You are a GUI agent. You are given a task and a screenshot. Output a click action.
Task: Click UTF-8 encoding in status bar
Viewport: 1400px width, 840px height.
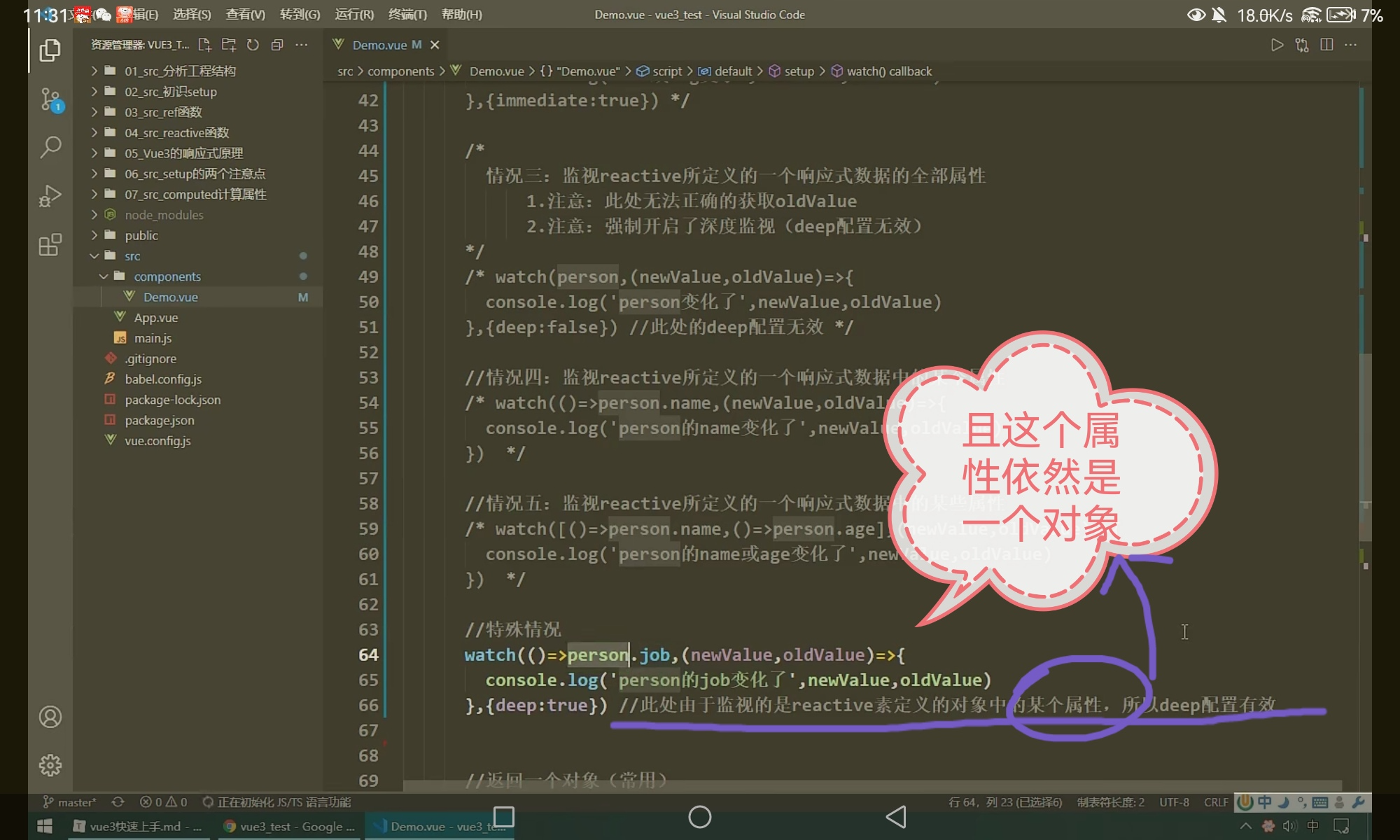(x=1174, y=802)
